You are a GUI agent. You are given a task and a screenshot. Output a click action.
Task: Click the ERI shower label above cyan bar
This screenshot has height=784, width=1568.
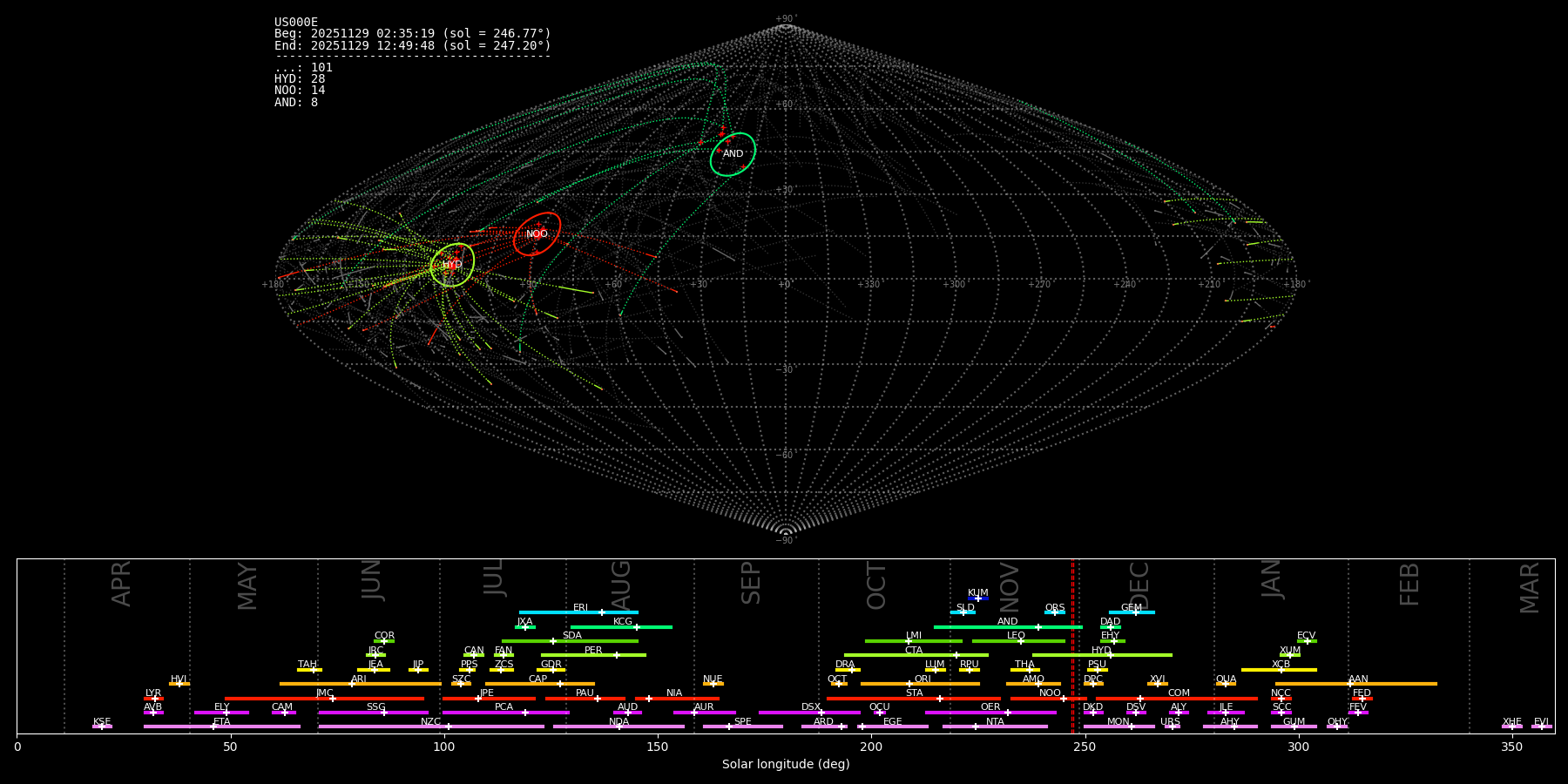point(580,608)
